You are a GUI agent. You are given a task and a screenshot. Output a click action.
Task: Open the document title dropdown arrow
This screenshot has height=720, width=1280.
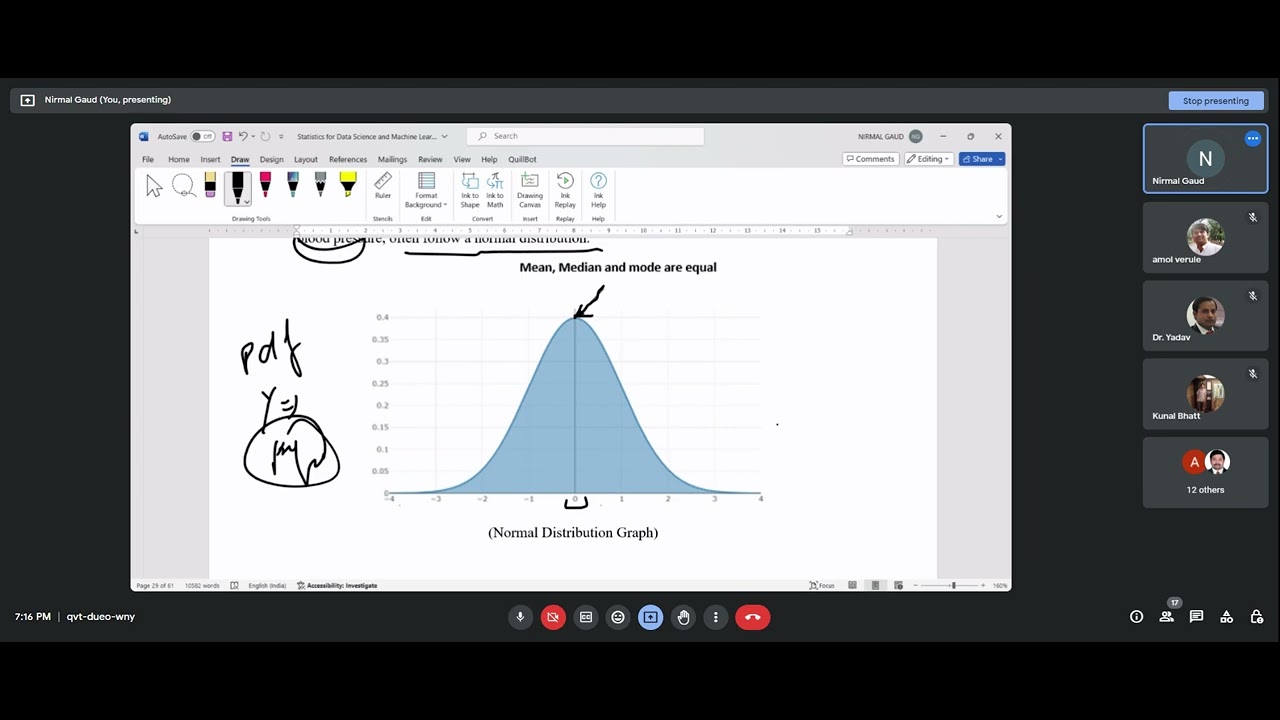point(444,136)
